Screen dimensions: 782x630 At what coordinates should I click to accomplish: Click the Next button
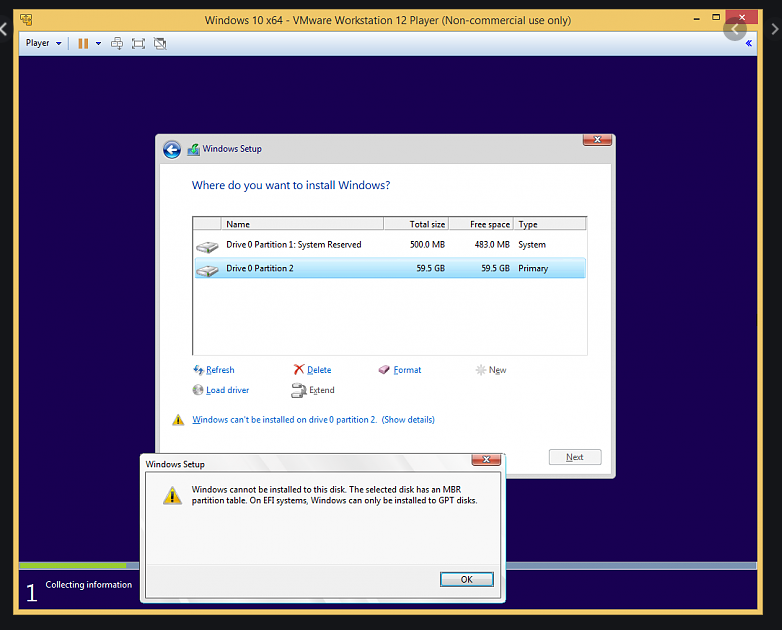[575, 457]
